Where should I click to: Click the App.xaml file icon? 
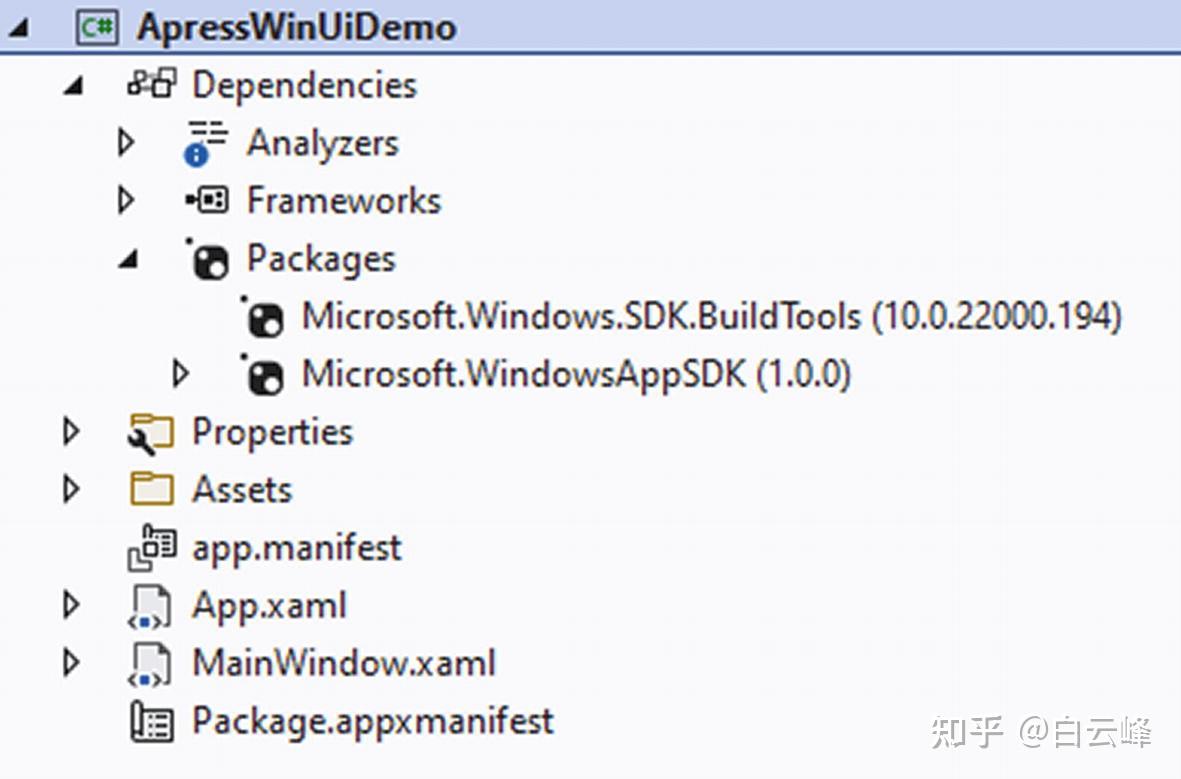tap(151, 606)
